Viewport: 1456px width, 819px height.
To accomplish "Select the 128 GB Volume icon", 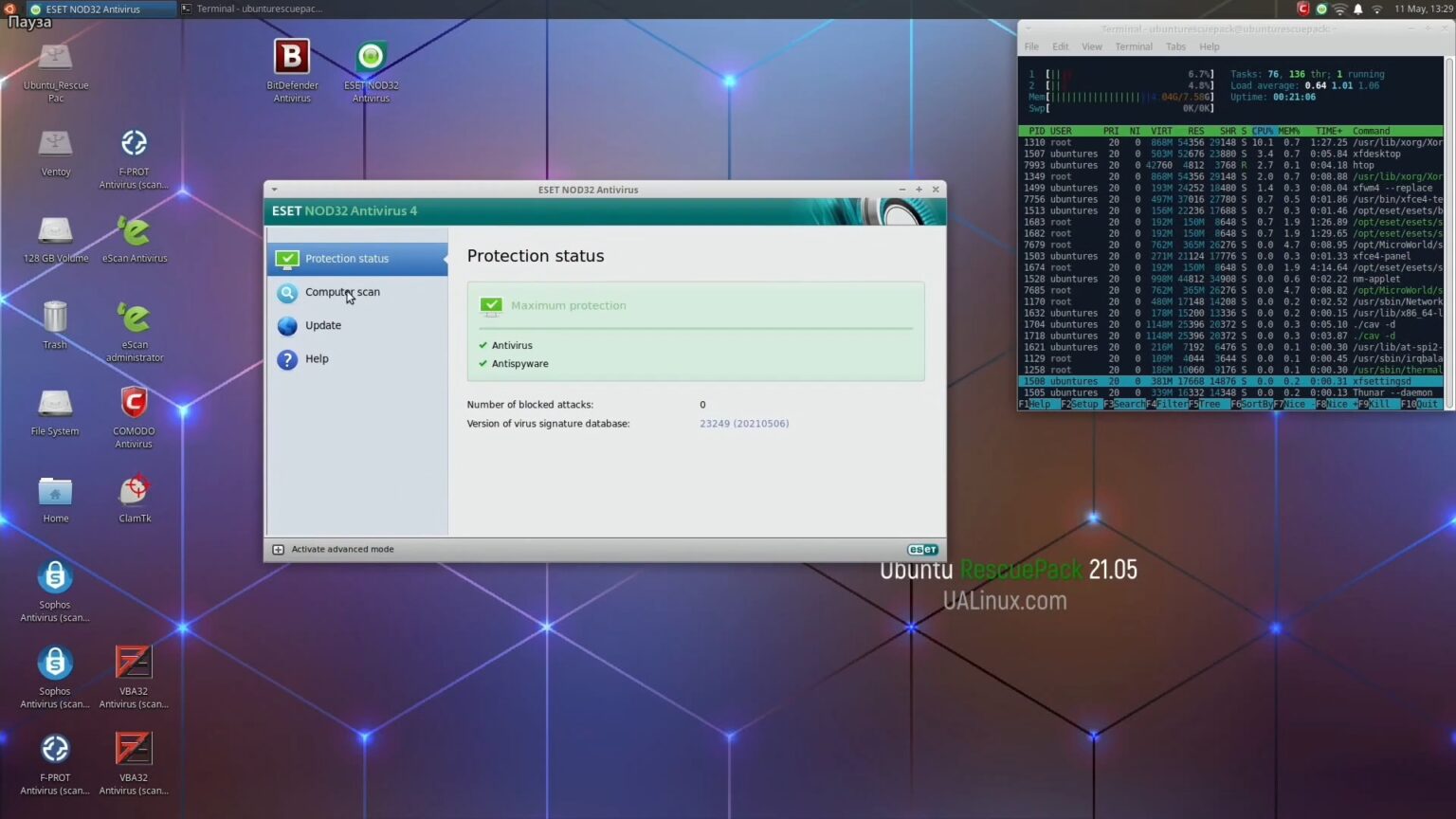I will [55, 230].
